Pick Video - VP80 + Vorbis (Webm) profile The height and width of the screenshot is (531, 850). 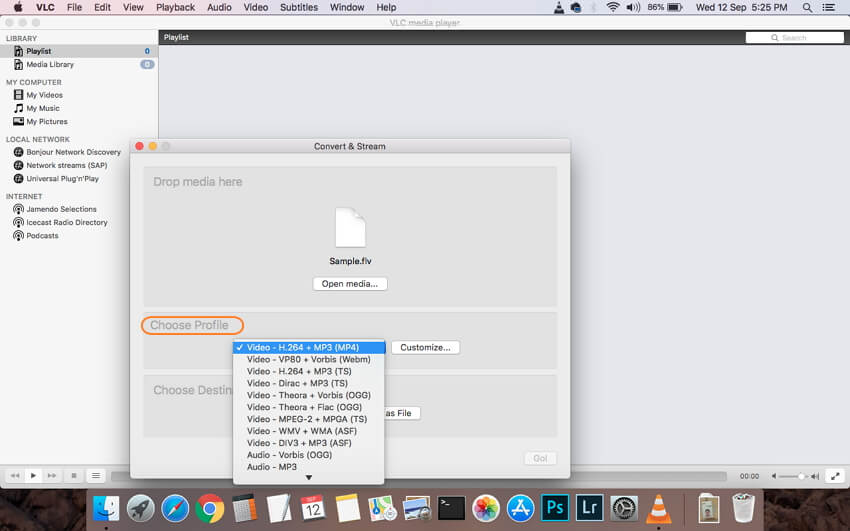(309, 359)
